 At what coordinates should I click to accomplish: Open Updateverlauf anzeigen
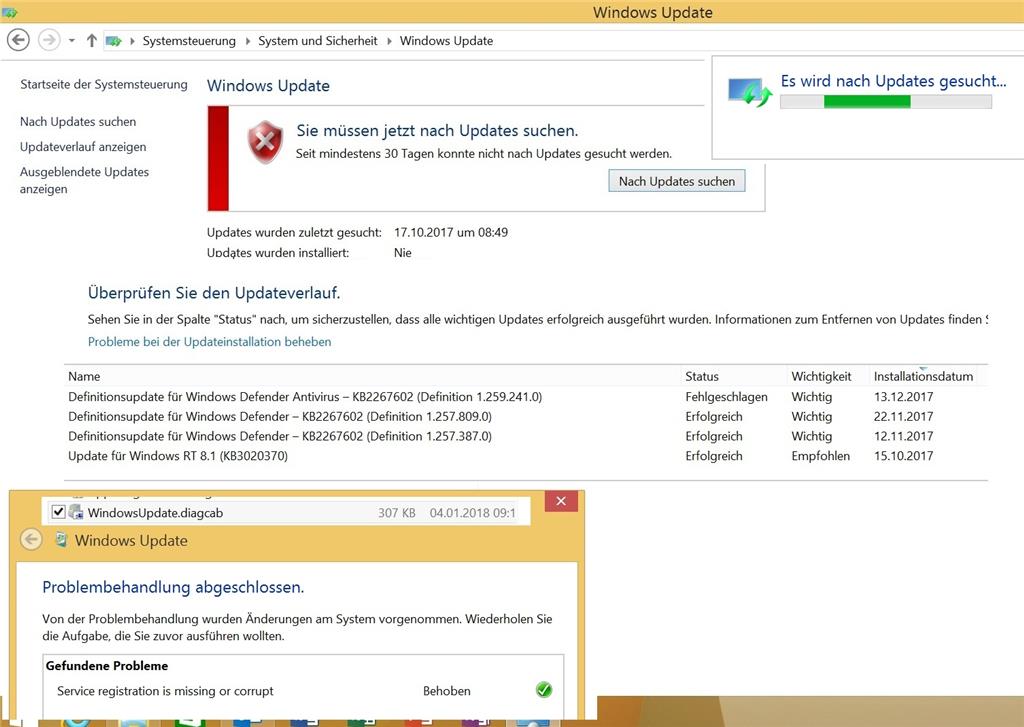(x=83, y=147)
